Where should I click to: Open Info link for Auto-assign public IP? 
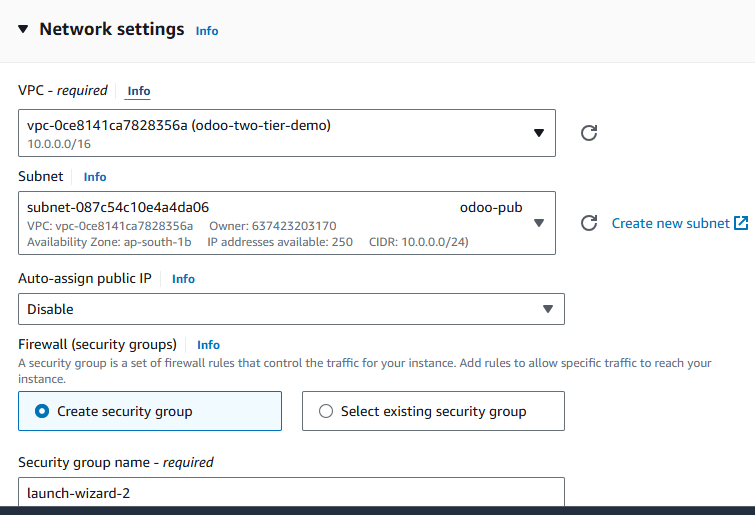(183, 279)
